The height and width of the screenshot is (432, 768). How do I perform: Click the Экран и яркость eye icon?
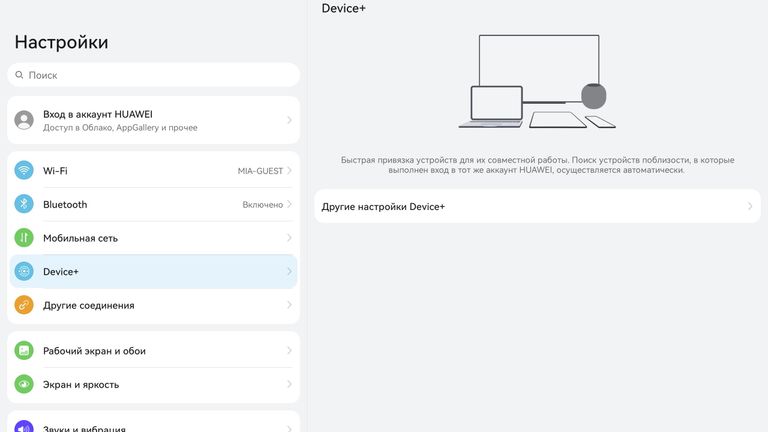coord(24,384)
